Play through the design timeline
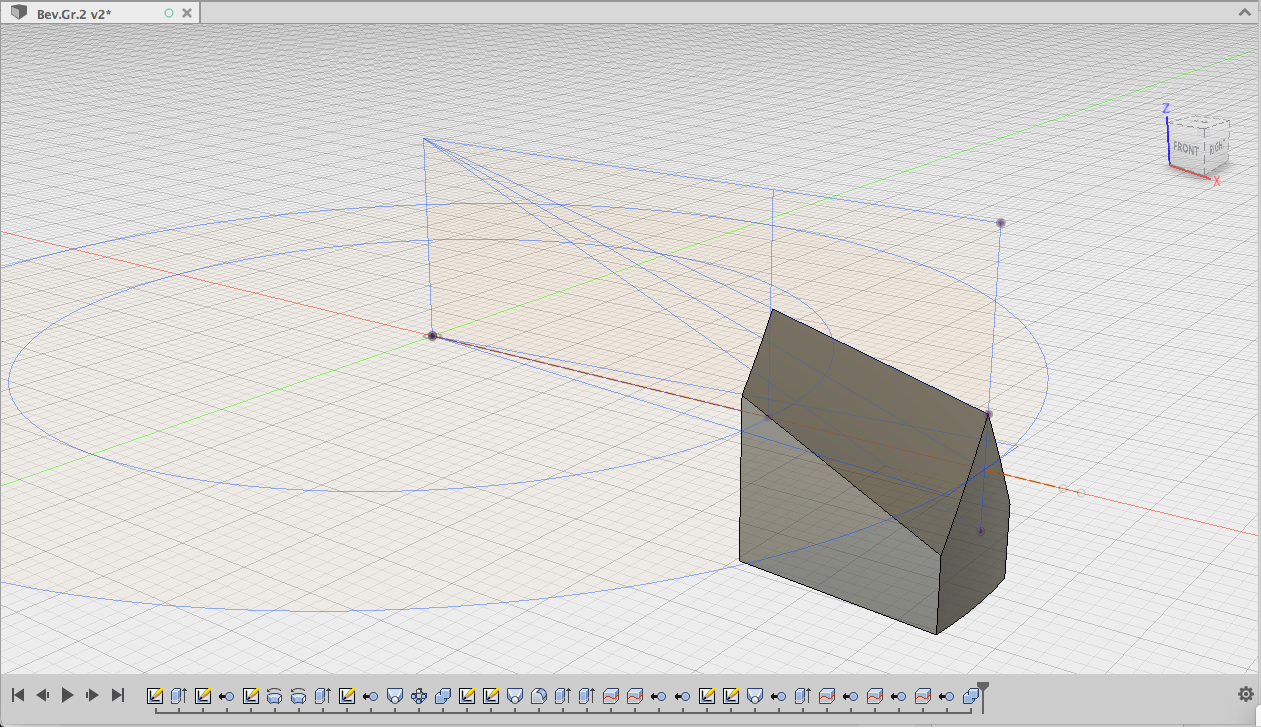This screenshot has width=1261, height=728. (67, 693)
